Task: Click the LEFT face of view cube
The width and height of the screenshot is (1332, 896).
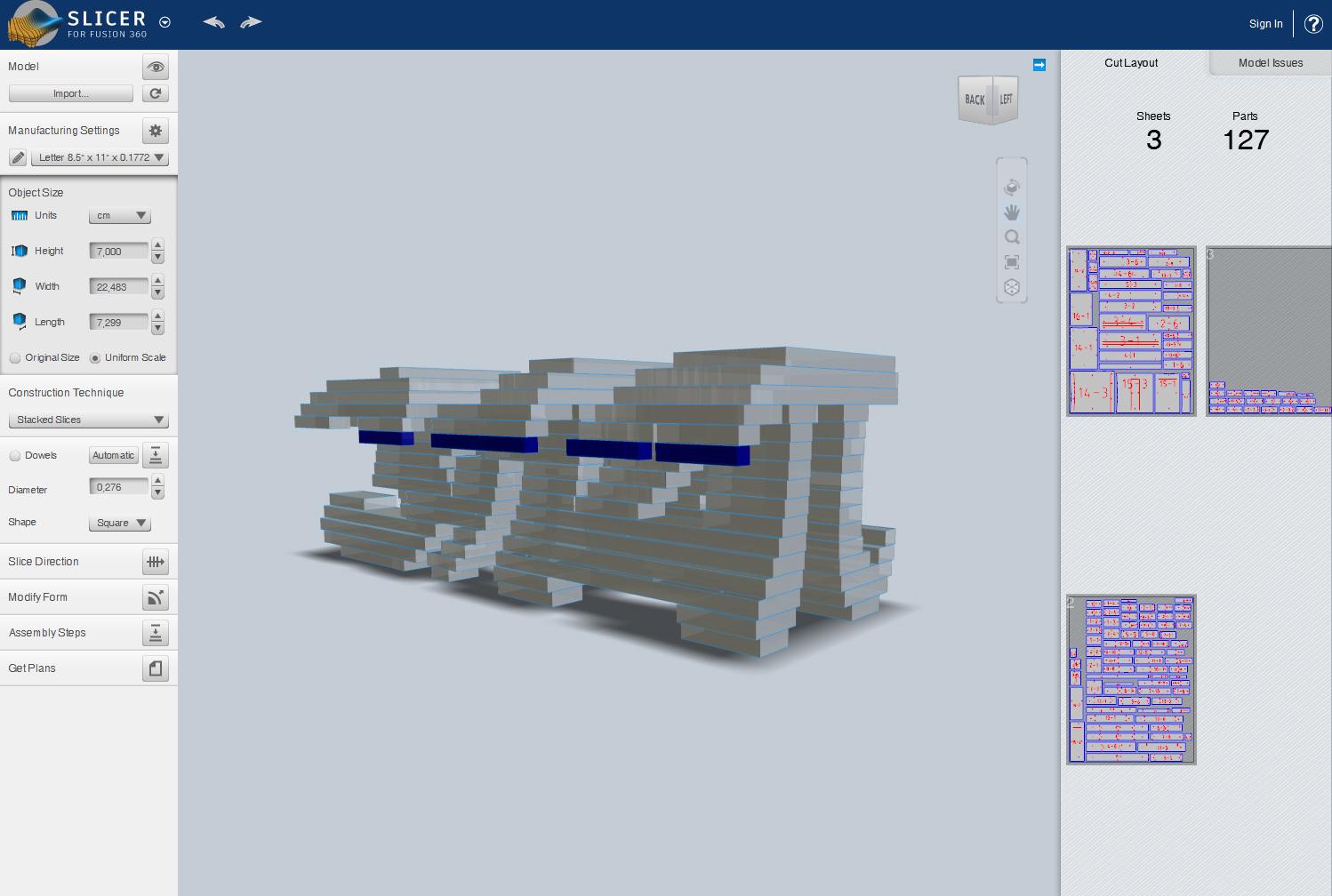Action: (1006, 100)
